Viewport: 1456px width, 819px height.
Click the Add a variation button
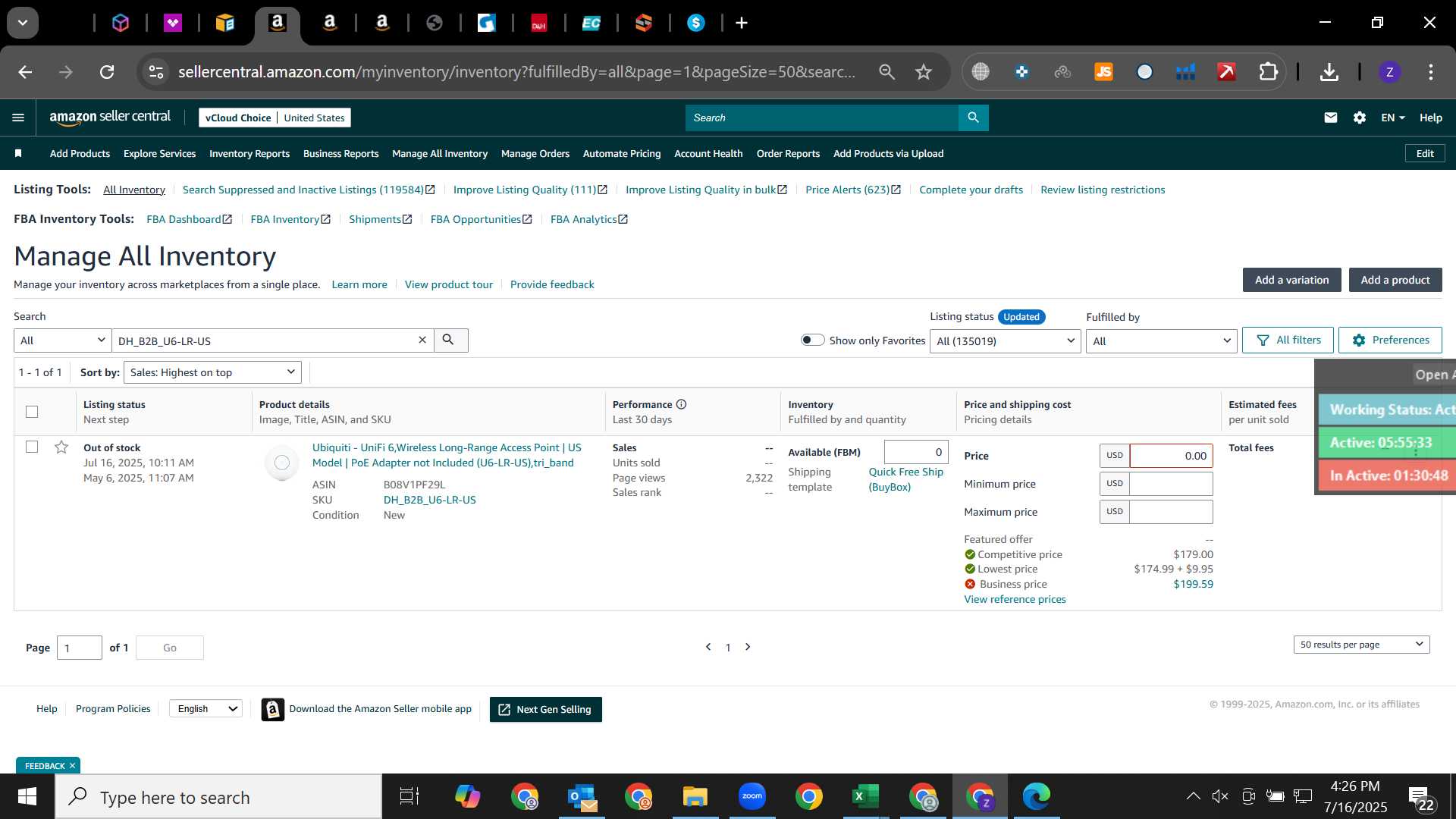[x=1291, y=280]
